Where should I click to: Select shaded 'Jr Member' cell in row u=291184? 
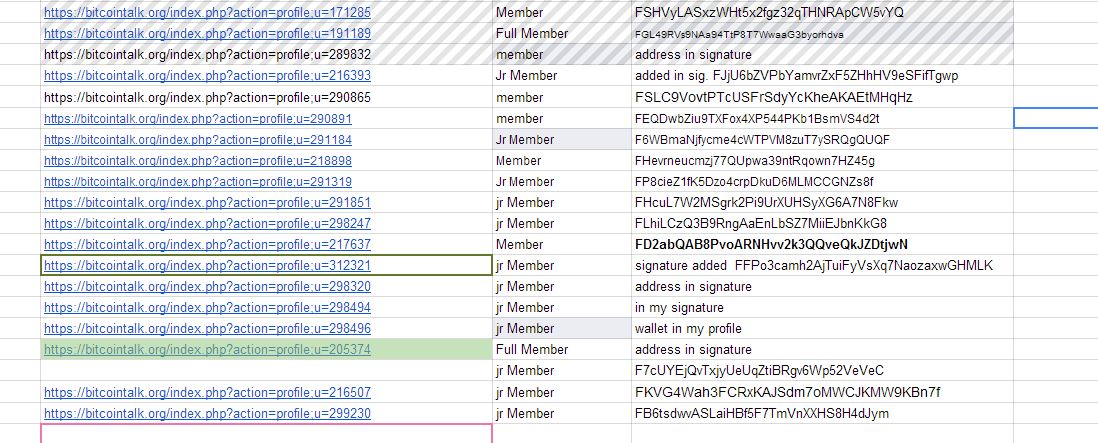562,139
